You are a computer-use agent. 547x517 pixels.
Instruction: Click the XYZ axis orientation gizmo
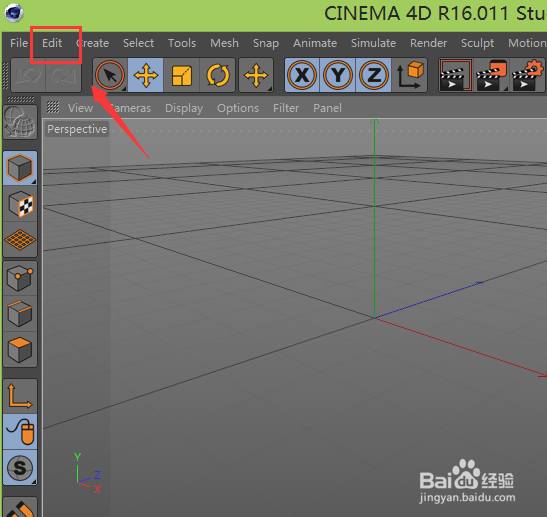(87, 473)
